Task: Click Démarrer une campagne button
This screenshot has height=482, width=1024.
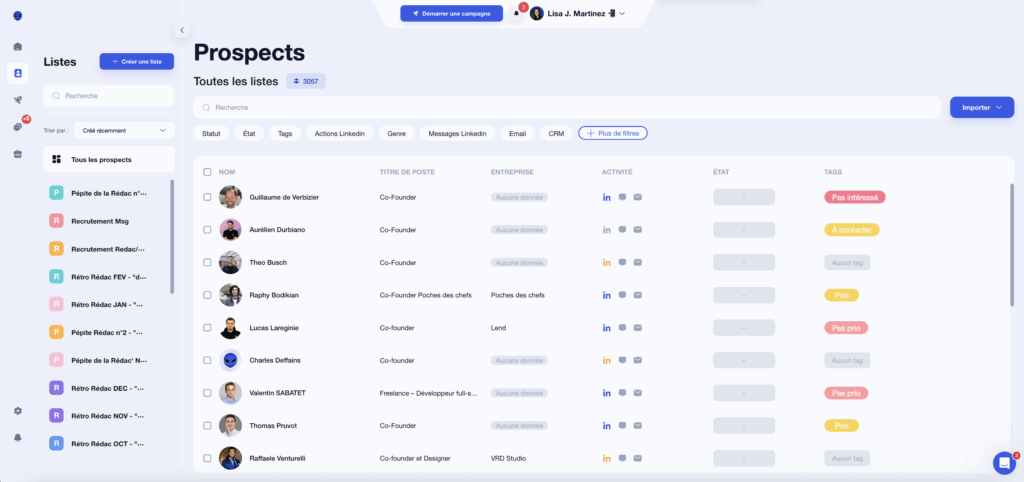Action: pyautogui.click(x=451, y=13)
